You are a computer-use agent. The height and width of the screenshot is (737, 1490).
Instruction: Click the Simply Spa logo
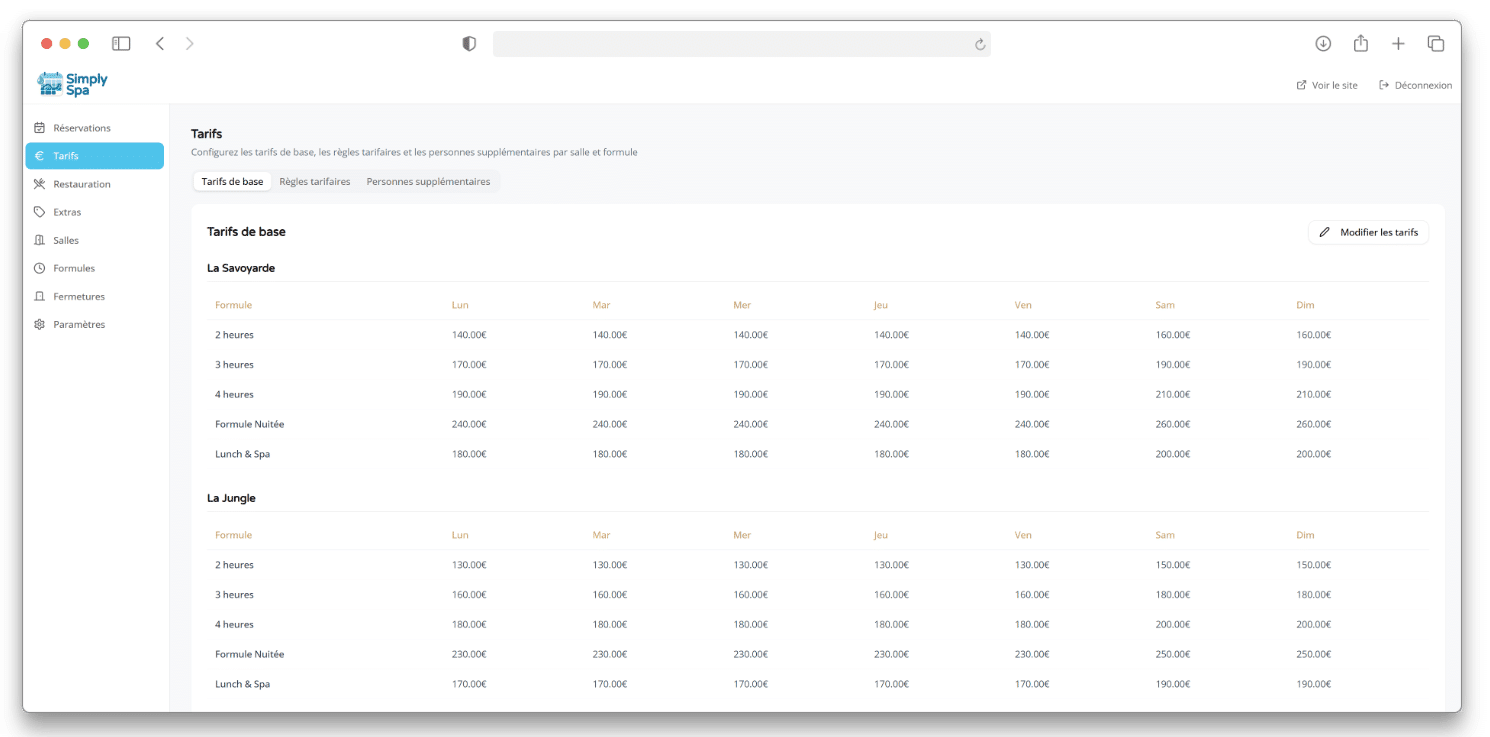[72, 85]
